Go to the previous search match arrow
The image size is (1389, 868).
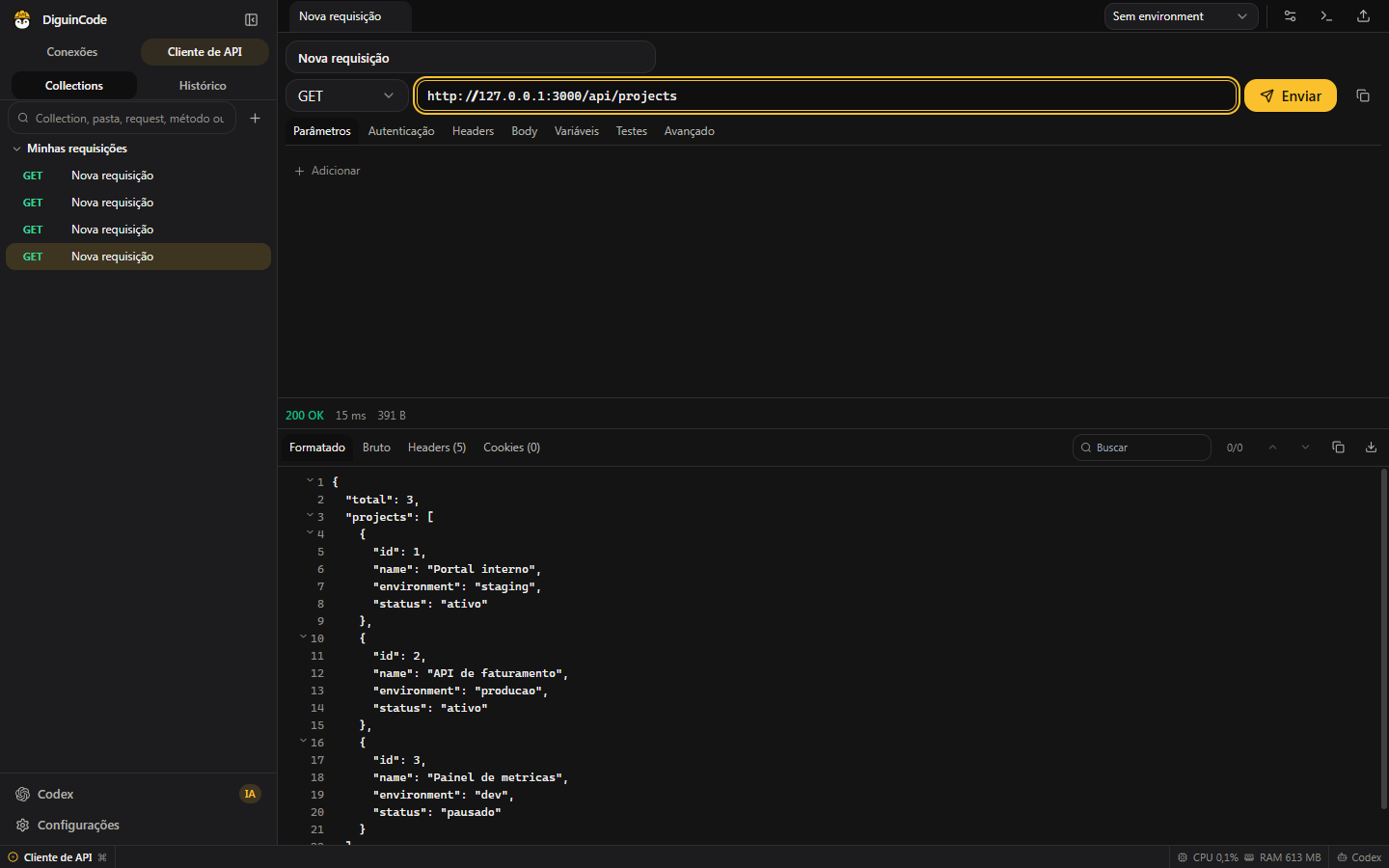point(1272,448)
